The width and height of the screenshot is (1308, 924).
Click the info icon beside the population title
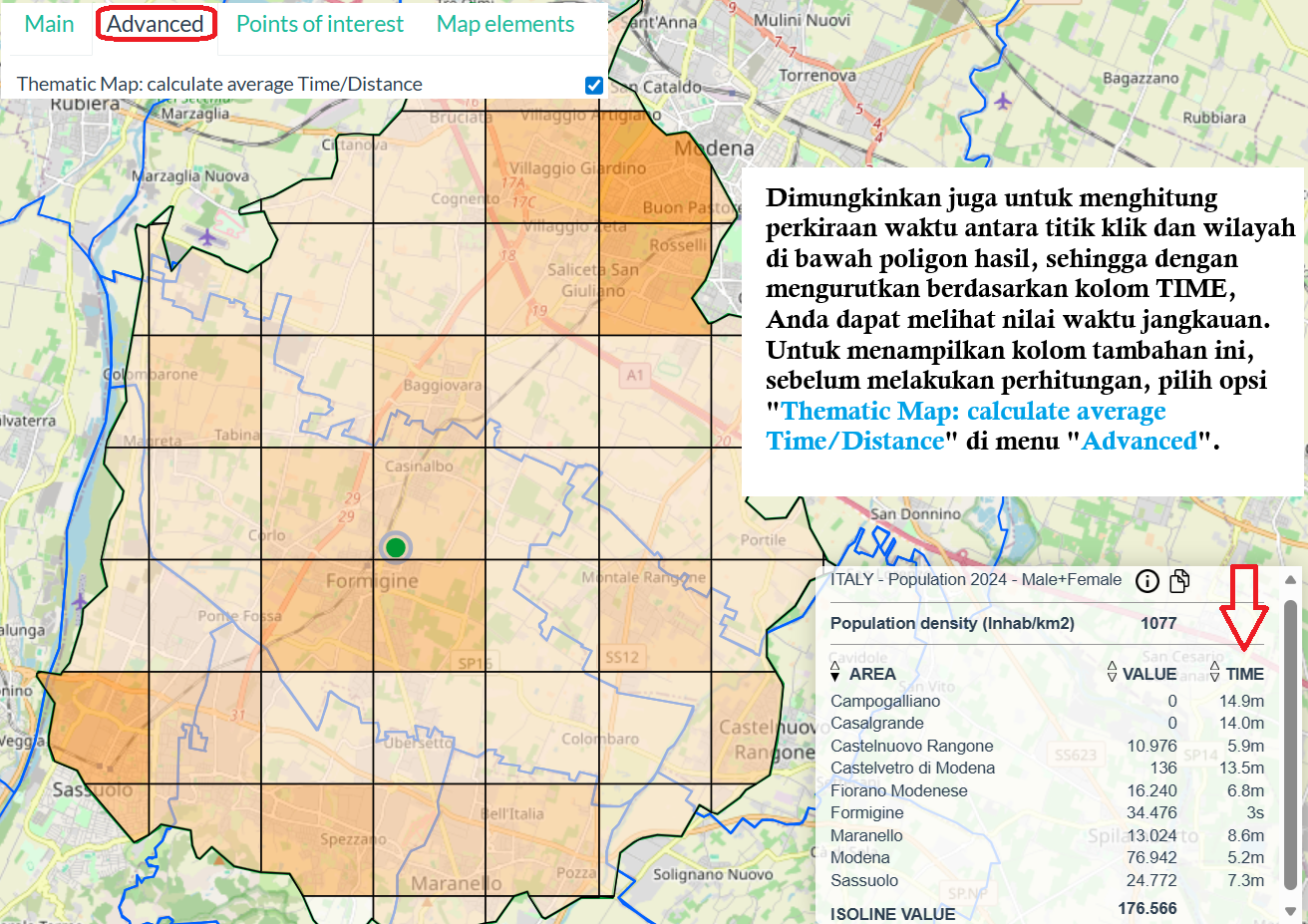[x=1147, y=581]
